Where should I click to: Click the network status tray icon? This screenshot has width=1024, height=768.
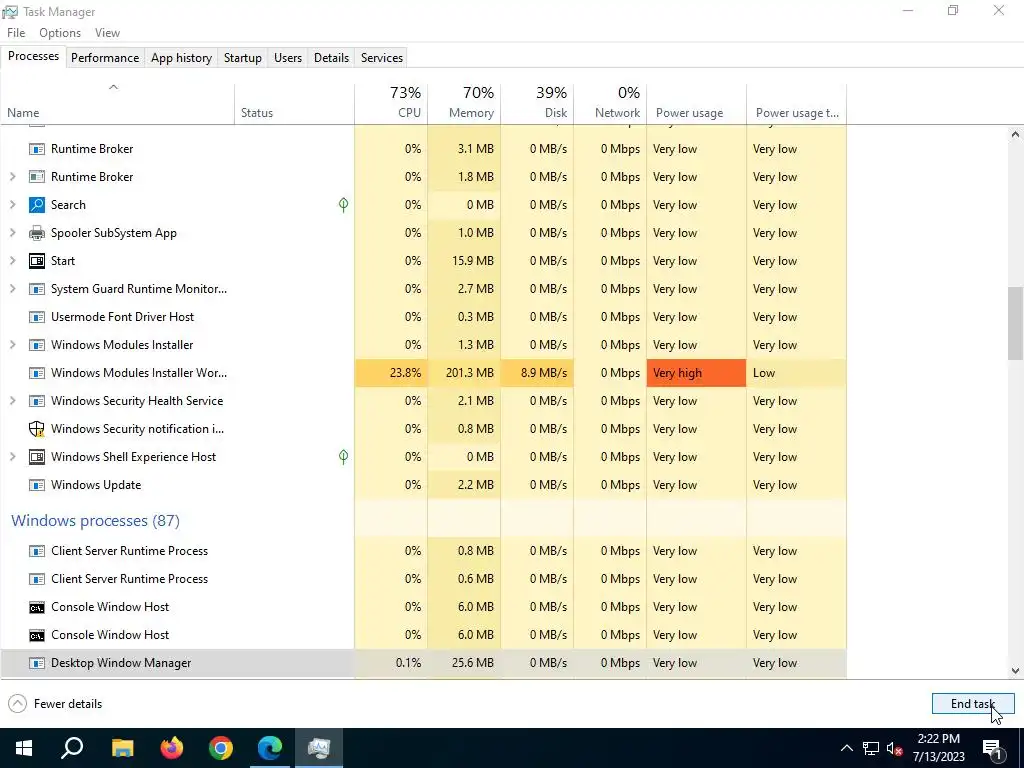click(x=871, y=748)
